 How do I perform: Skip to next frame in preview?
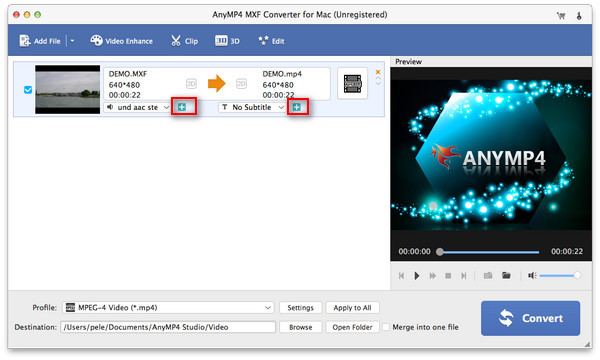click(x=464, y=276)
